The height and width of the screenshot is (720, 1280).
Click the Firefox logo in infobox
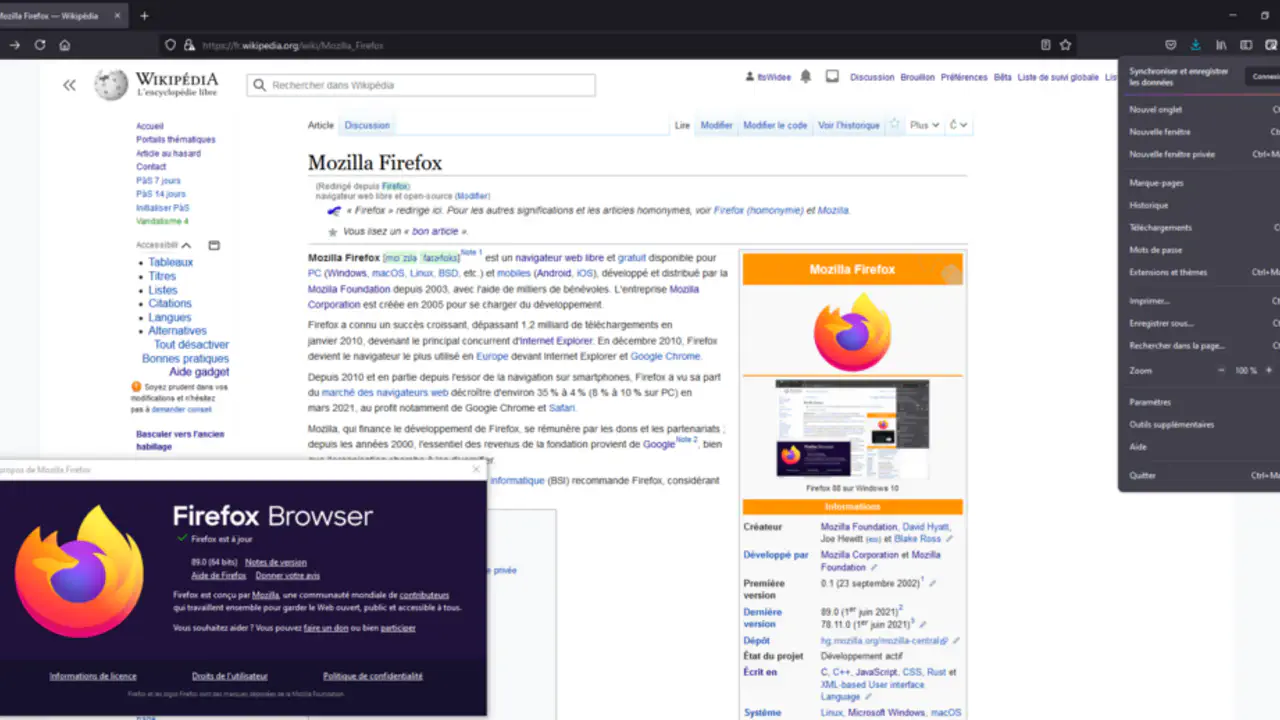pos(852,332)
